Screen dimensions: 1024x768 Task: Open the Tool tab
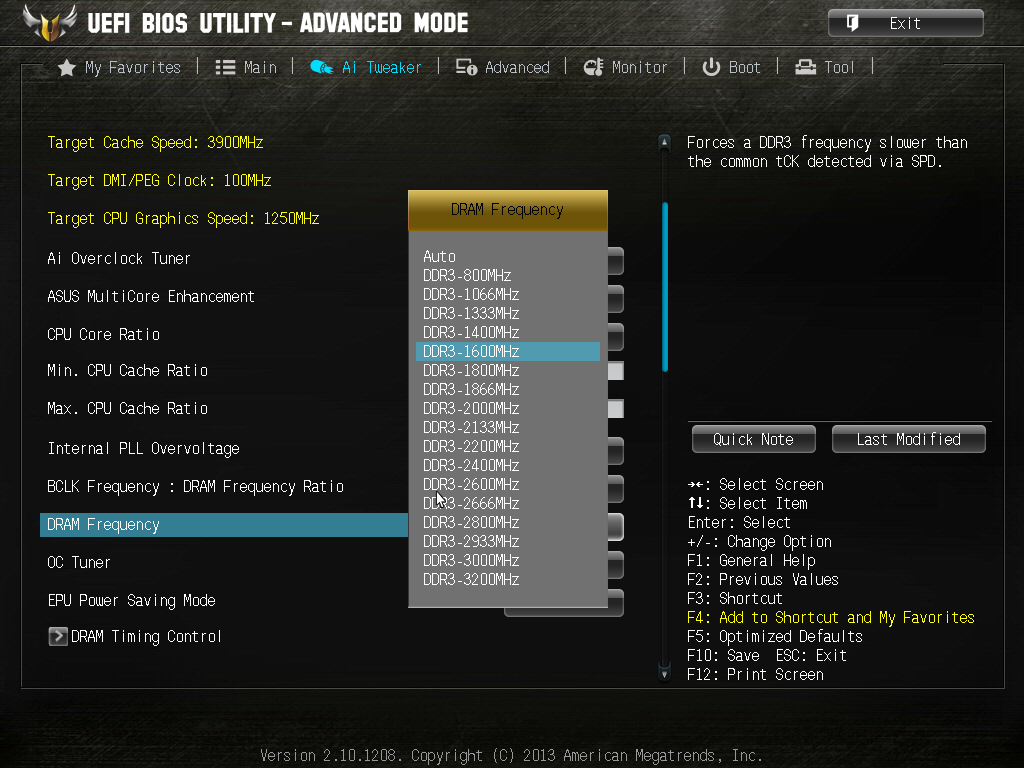point(825,67)
